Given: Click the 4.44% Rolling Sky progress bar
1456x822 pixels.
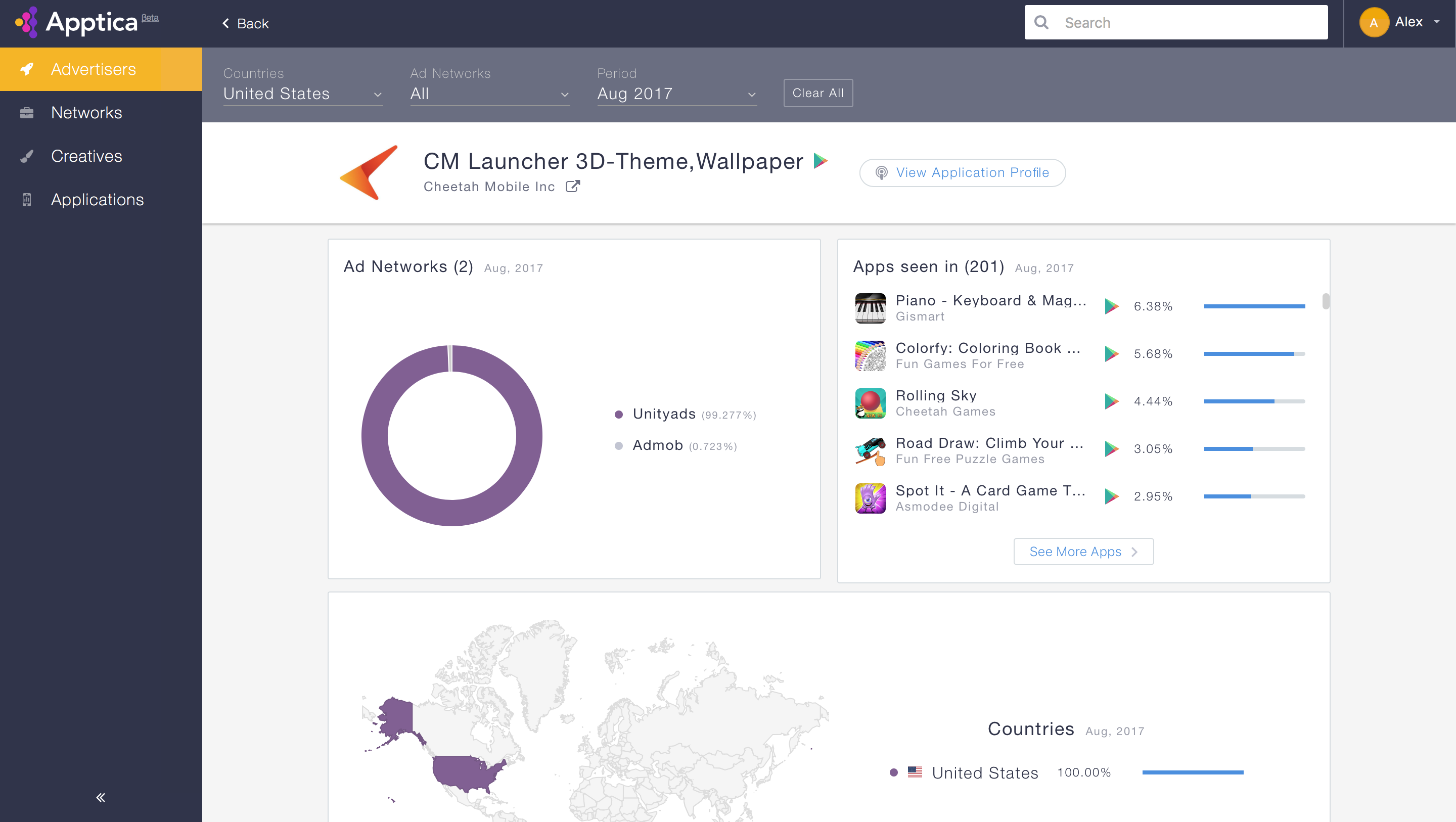Looking at the screenshot, I should [1254, 401].
